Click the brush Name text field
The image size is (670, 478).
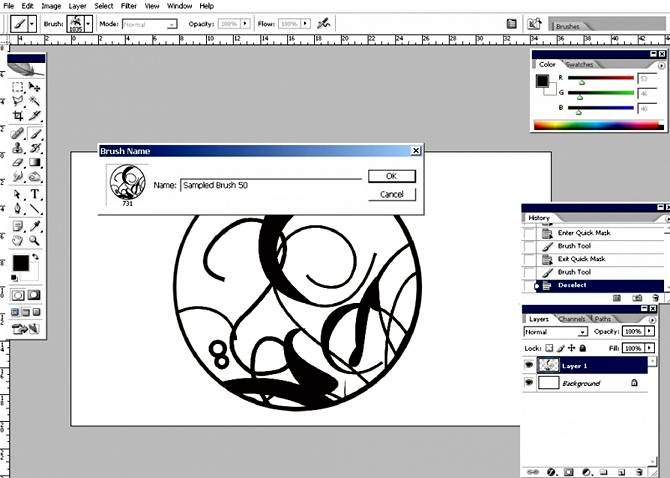[268, 185]
